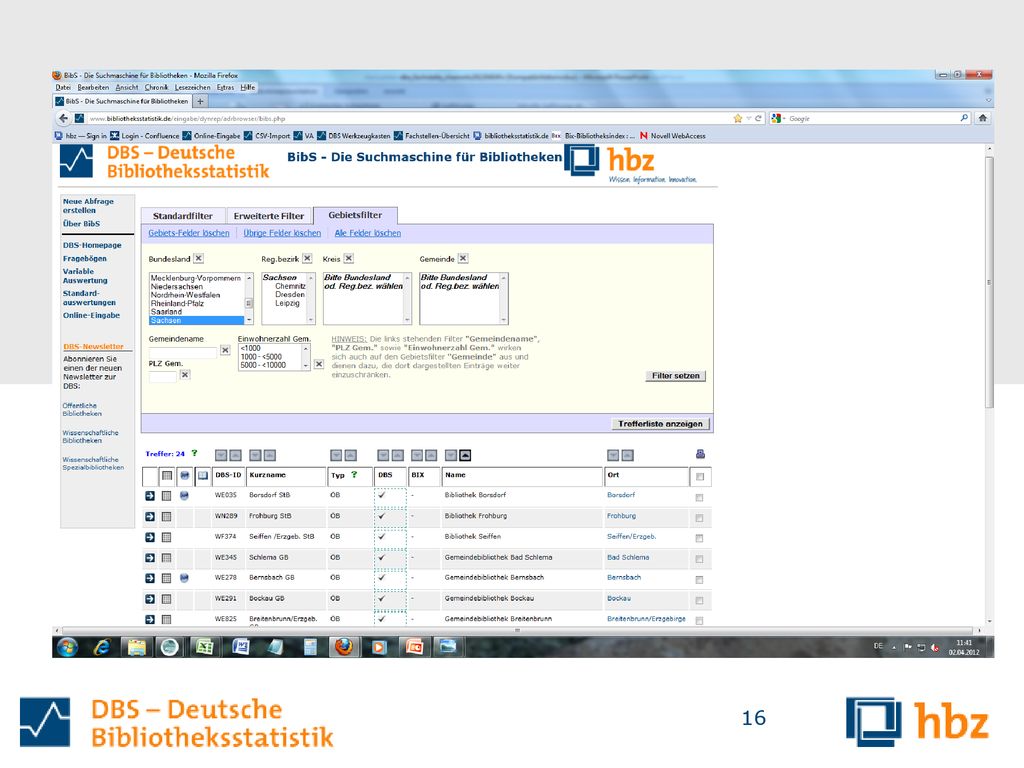1024x768 pixels.
Task: Switch to the Standardfilter tab
Action: pos(183,216)
